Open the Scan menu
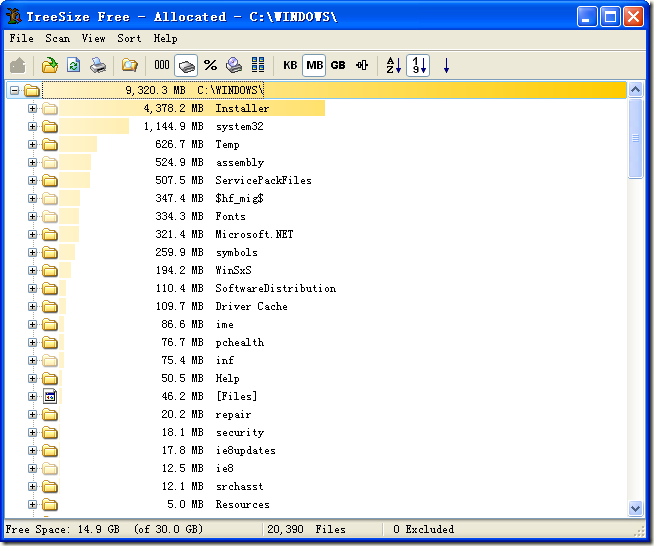The width and height of the screenshot is (654, 546). pyautogui.click(x=57, y=38)
